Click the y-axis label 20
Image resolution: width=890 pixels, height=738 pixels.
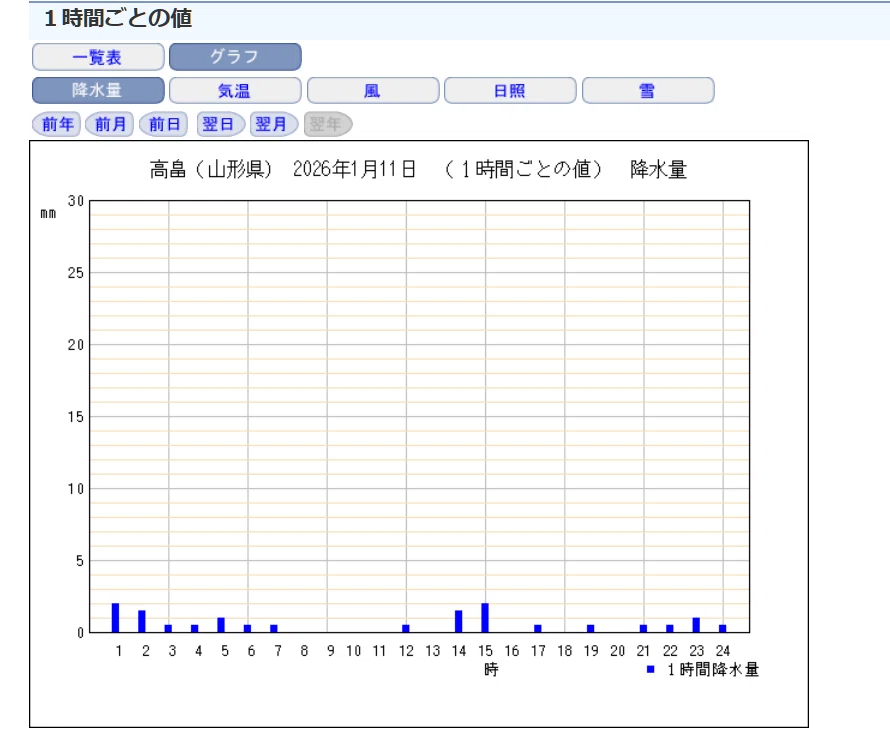tap(76, 345)
